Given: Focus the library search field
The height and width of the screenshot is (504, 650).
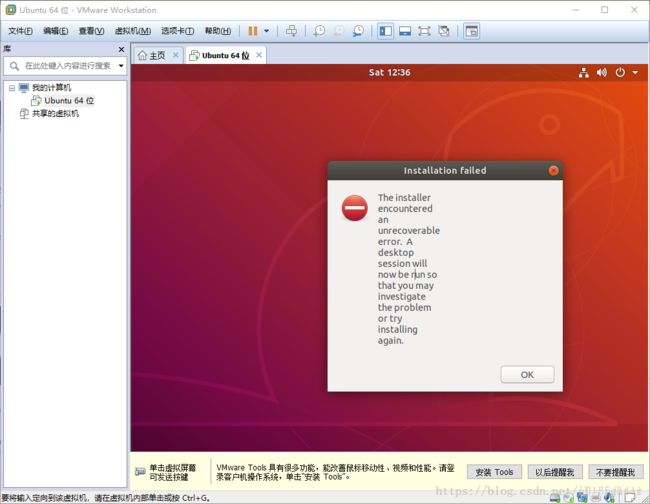Looking at the screenshot, I should (x=64, y=66).
